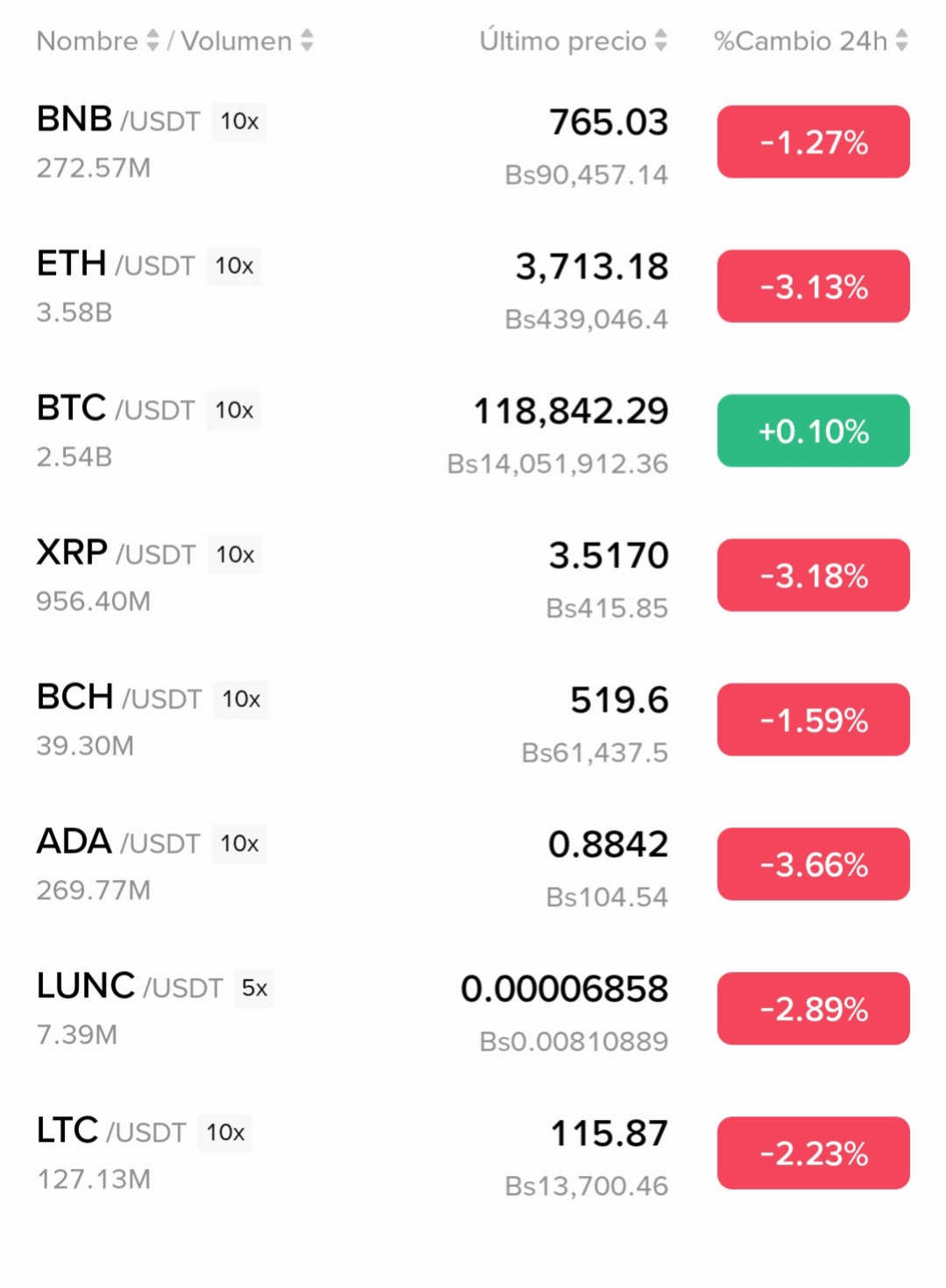
Task: Click the 10x leverage tag on BNB
Action: click(239, 121)
